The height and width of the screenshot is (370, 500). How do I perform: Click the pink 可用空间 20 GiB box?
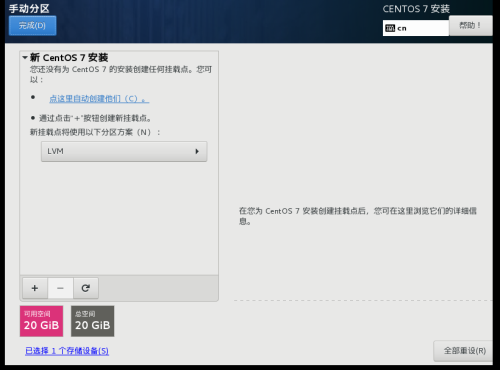coord(41,321)
